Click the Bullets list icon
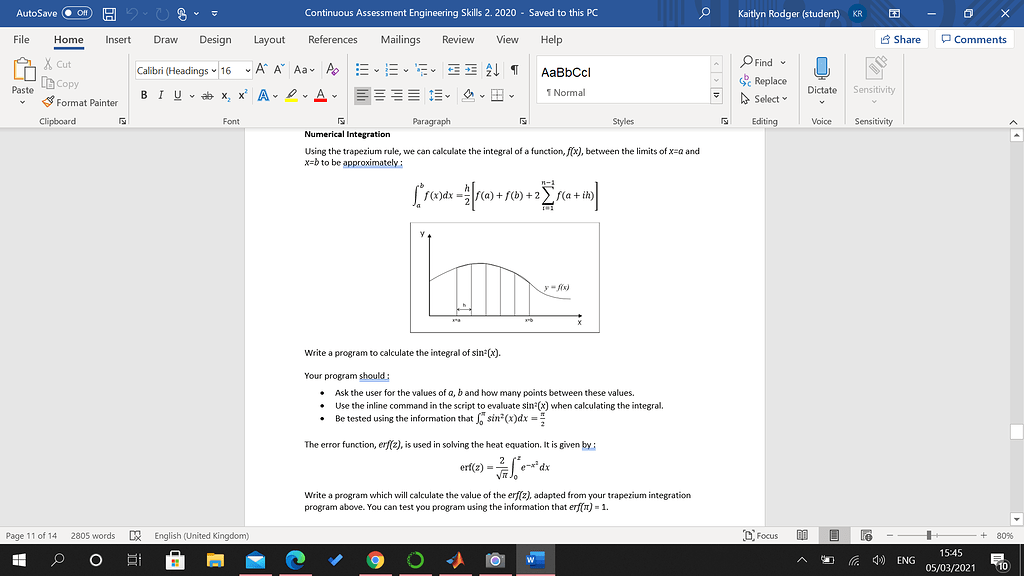 (x=362, y=70)
